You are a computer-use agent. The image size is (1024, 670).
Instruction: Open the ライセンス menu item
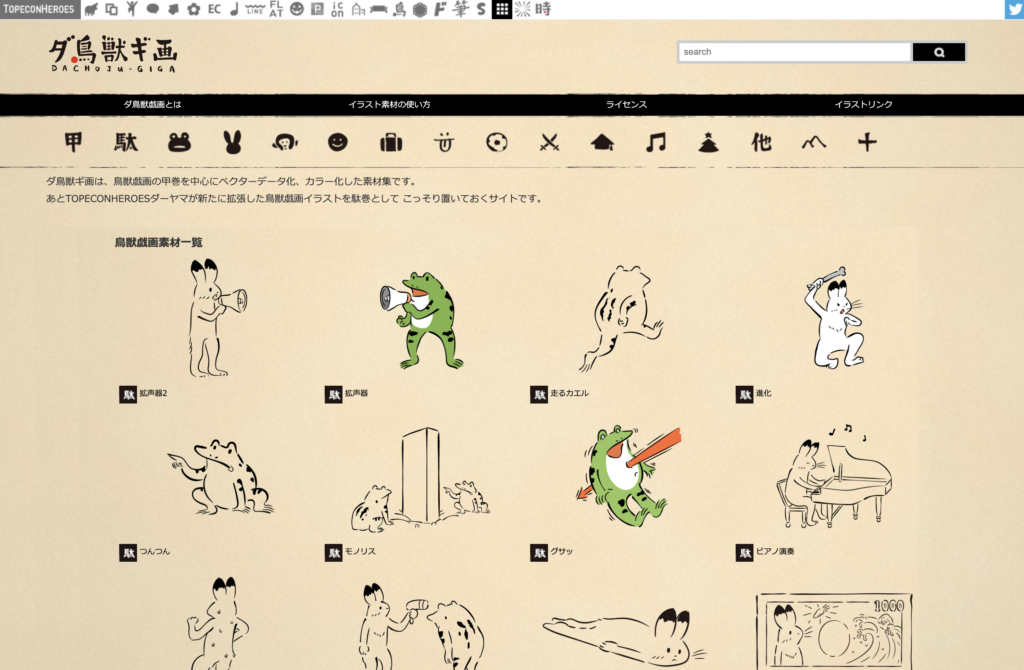(626, 104)
